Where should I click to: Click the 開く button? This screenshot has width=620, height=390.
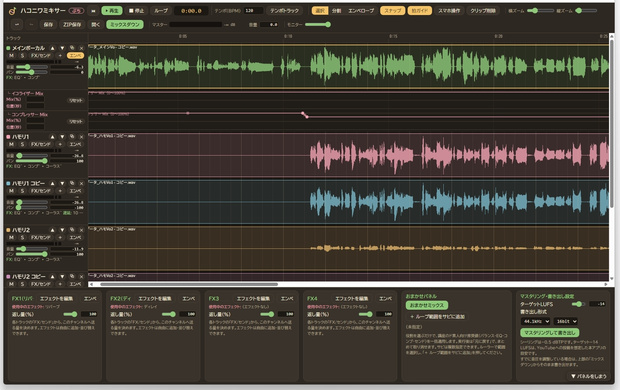tap(96, 25)
